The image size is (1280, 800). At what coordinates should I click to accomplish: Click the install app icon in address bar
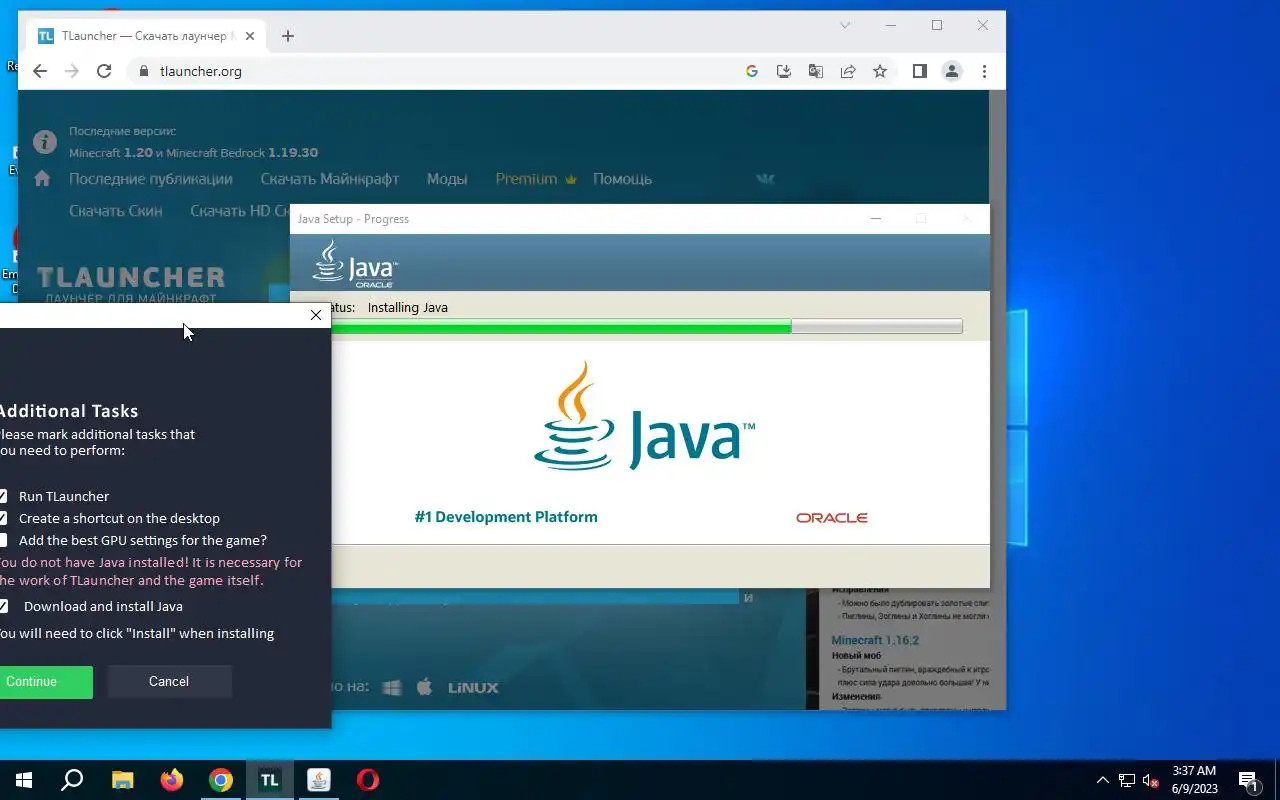pyautogui.click(x=784, y=71)
